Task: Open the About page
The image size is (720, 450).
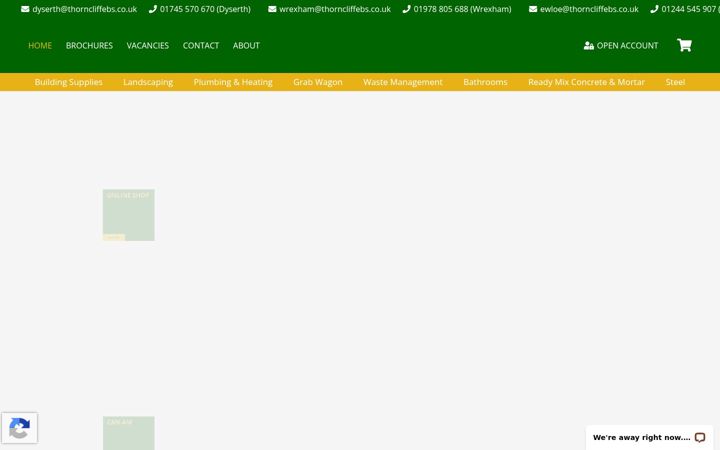Action: pos(246,45)
